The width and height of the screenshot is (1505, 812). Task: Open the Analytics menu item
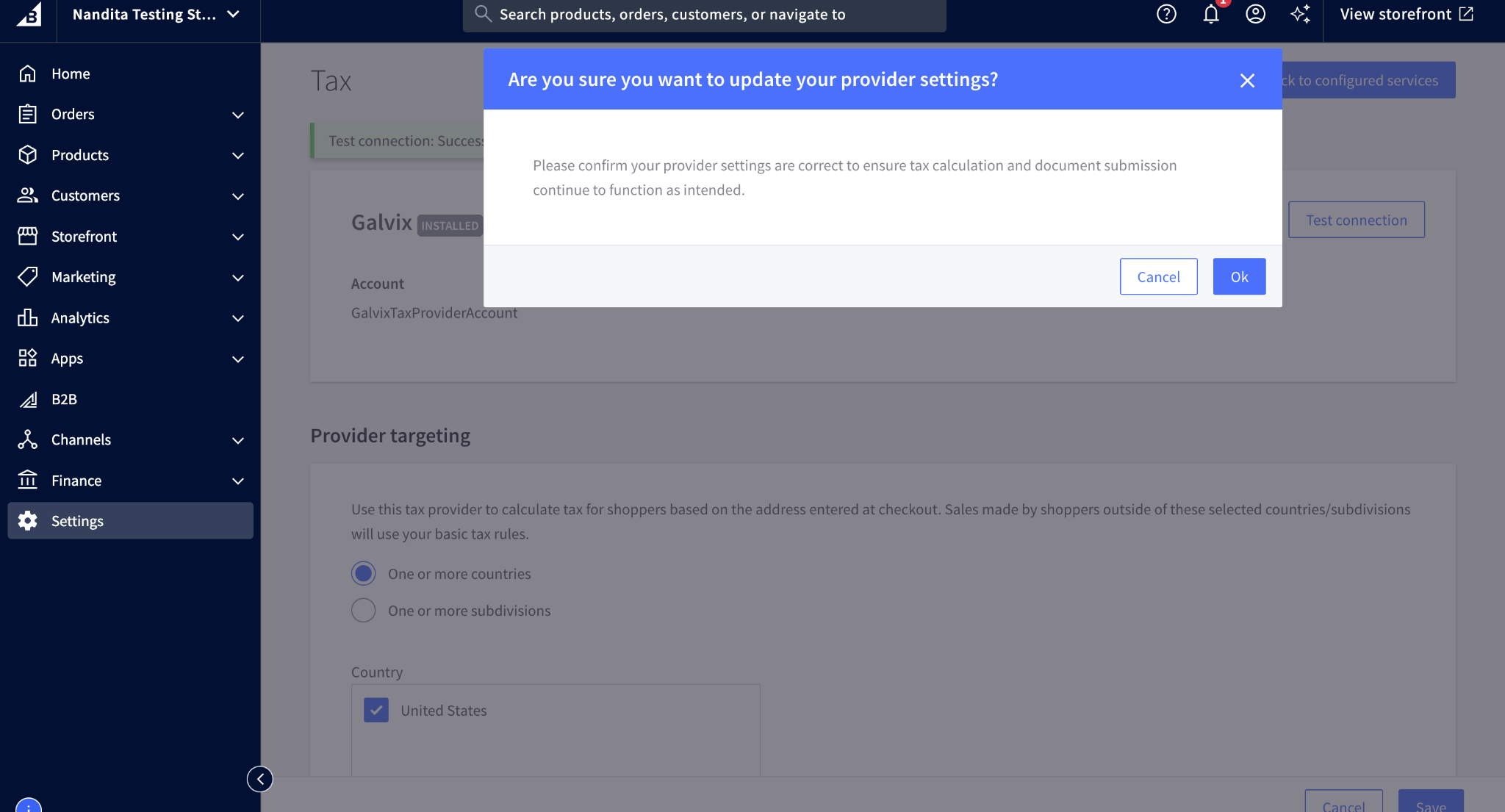(x=130, y=317)
